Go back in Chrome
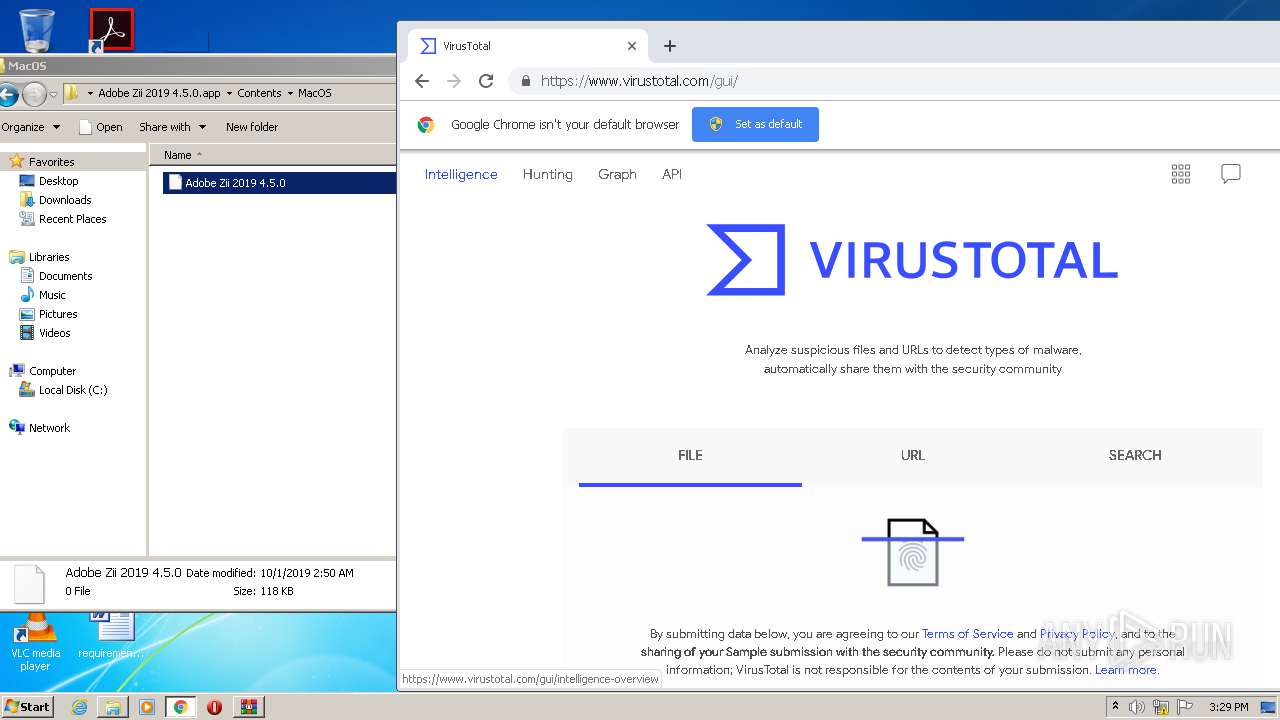Viewport: 1280px width, 720px height. 422,81
